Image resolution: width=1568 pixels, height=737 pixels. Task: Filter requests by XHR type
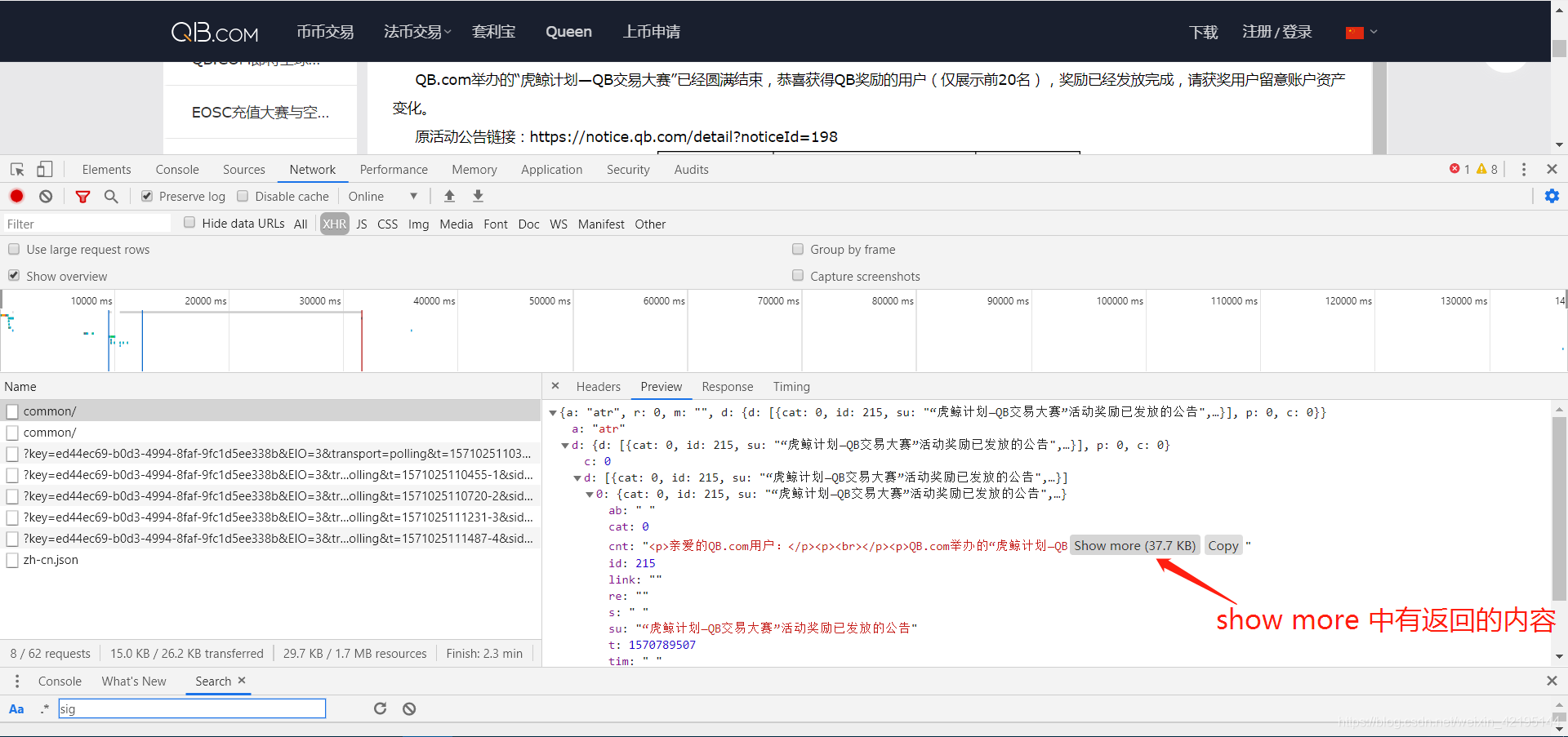point(334,224)
